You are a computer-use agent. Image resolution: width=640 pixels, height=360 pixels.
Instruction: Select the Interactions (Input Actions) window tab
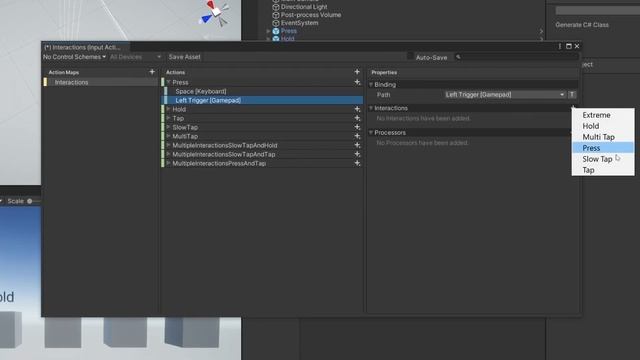85,47
